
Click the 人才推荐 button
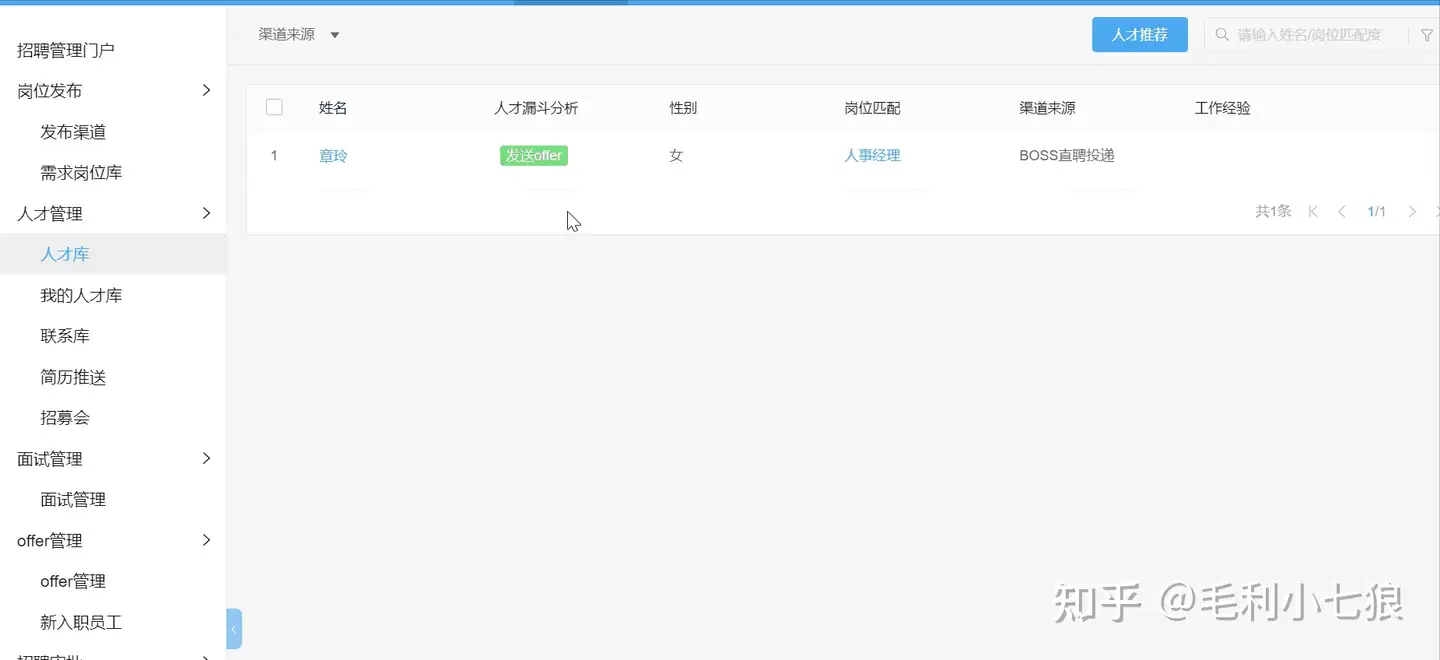[x=1140, y=34]
